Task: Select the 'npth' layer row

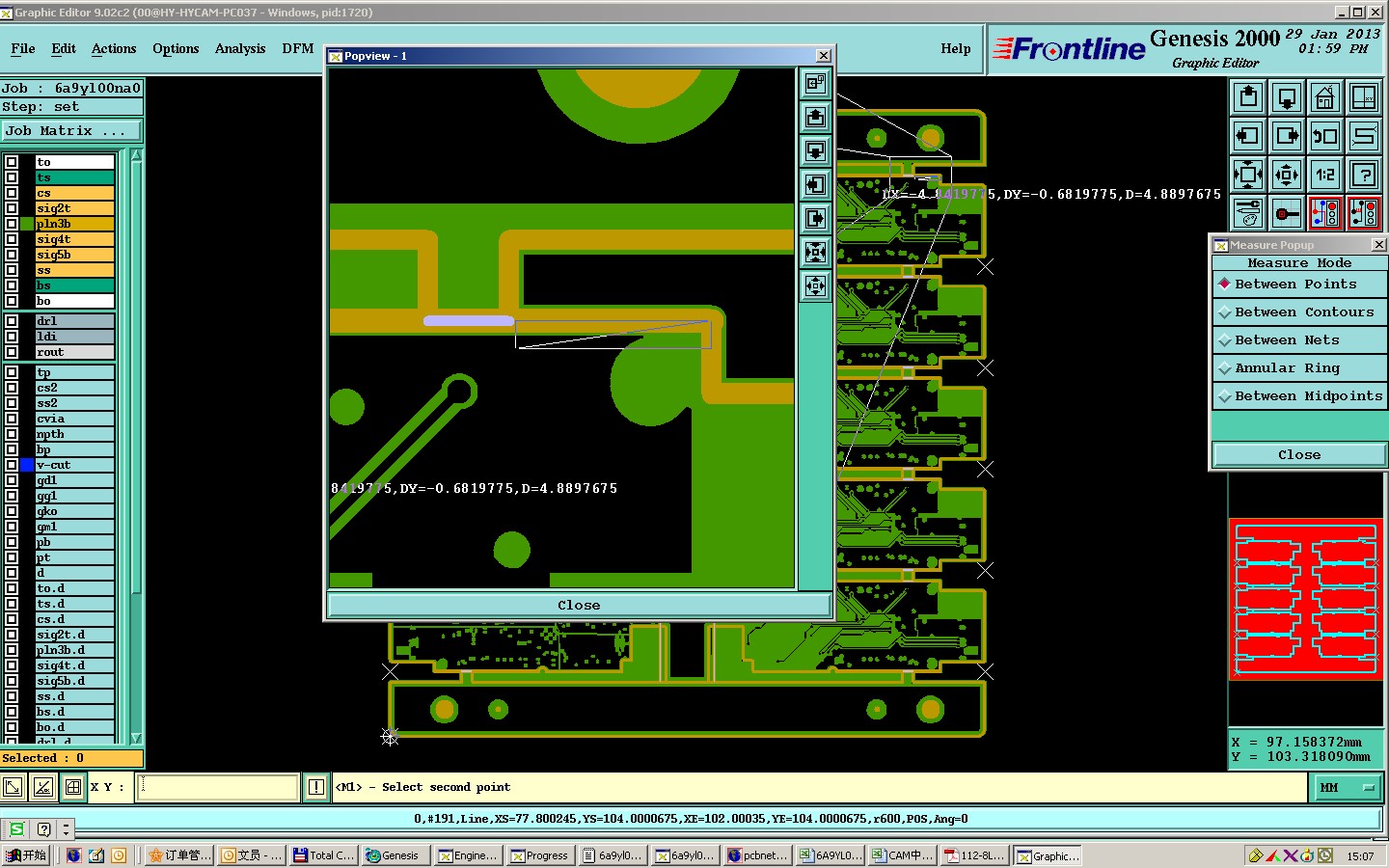Action: [75, 434]
